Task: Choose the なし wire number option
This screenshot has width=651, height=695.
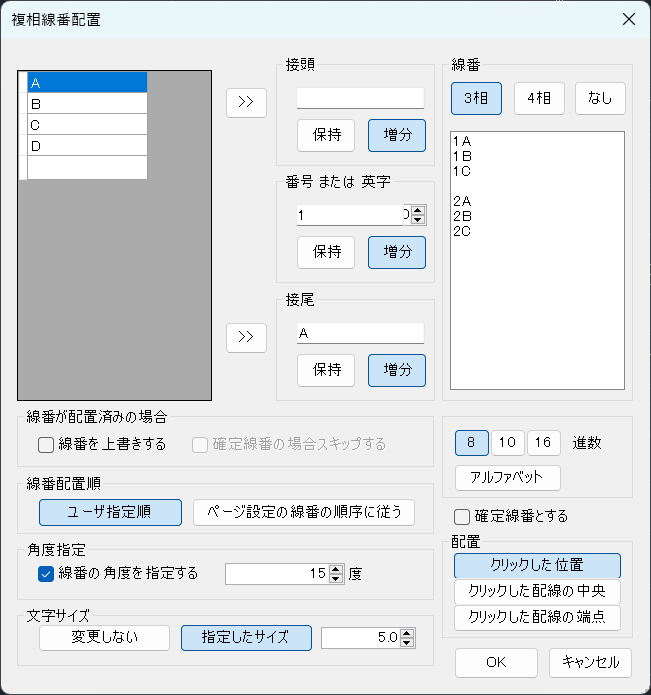Action: (600, 98)
